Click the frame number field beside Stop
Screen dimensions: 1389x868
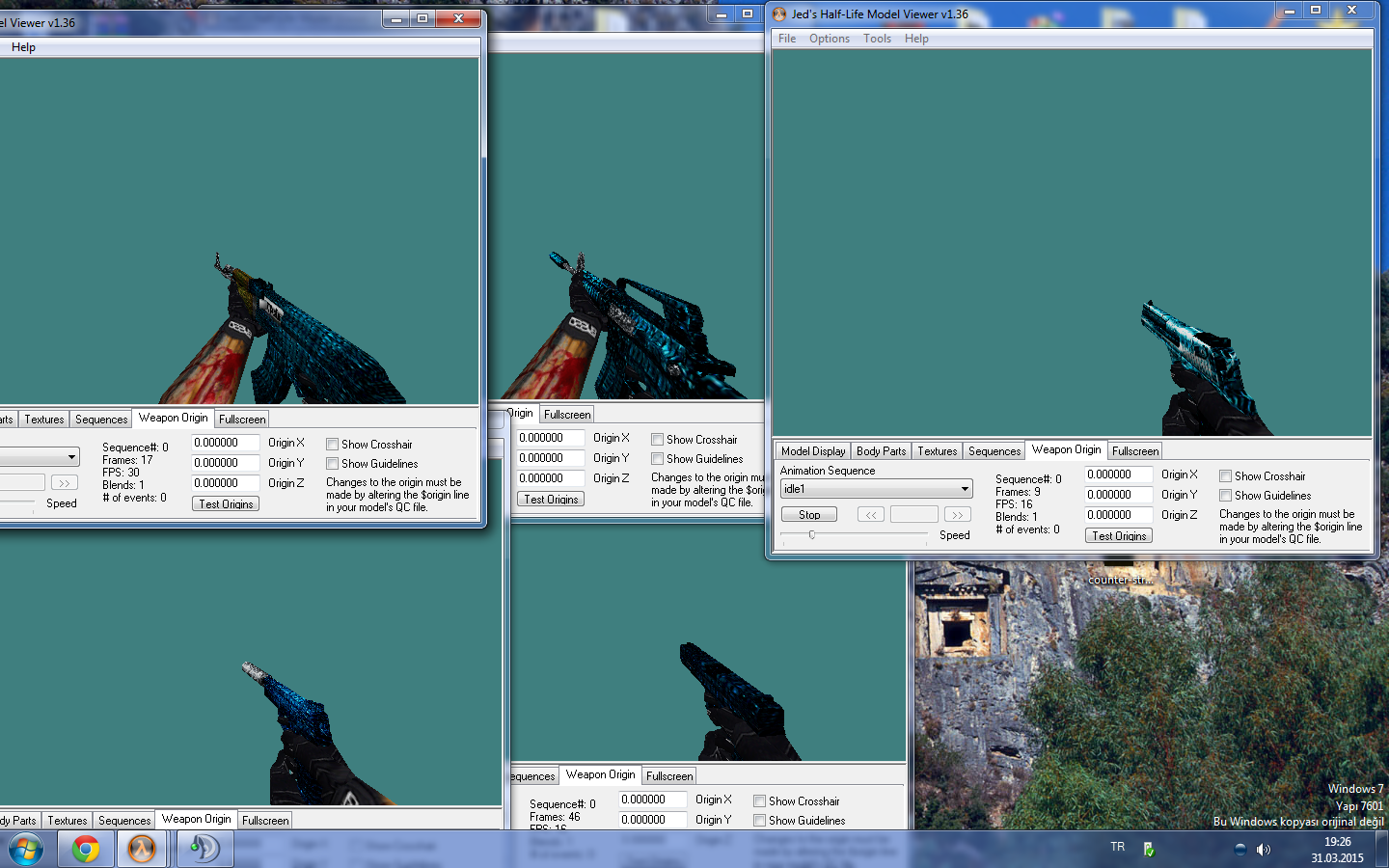click(913, 515)
